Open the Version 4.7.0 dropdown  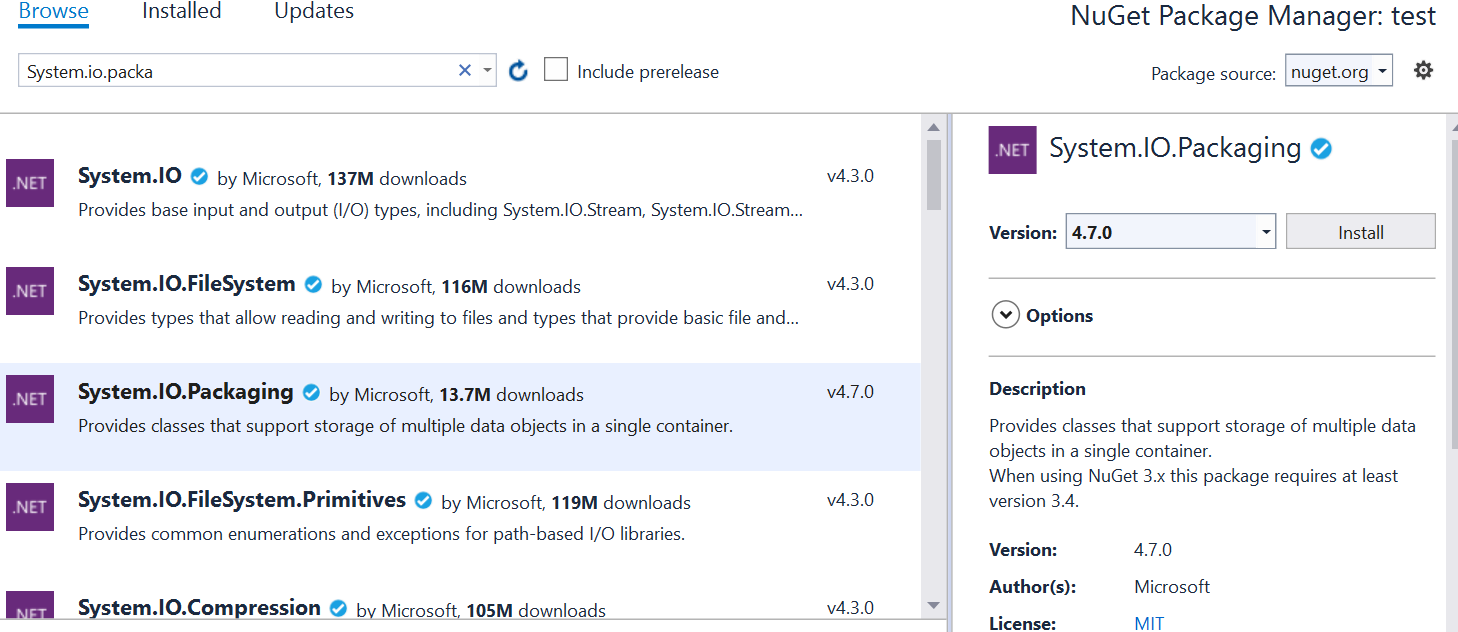coord(1266,232)
